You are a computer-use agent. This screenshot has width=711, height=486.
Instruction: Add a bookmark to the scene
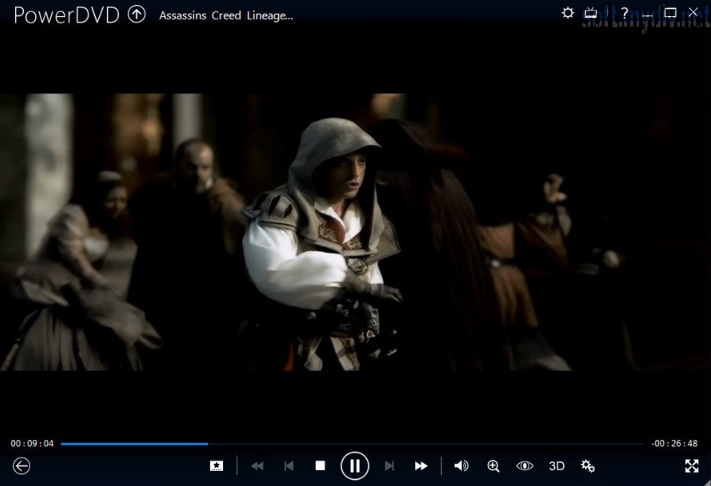(x=216, y=466)
